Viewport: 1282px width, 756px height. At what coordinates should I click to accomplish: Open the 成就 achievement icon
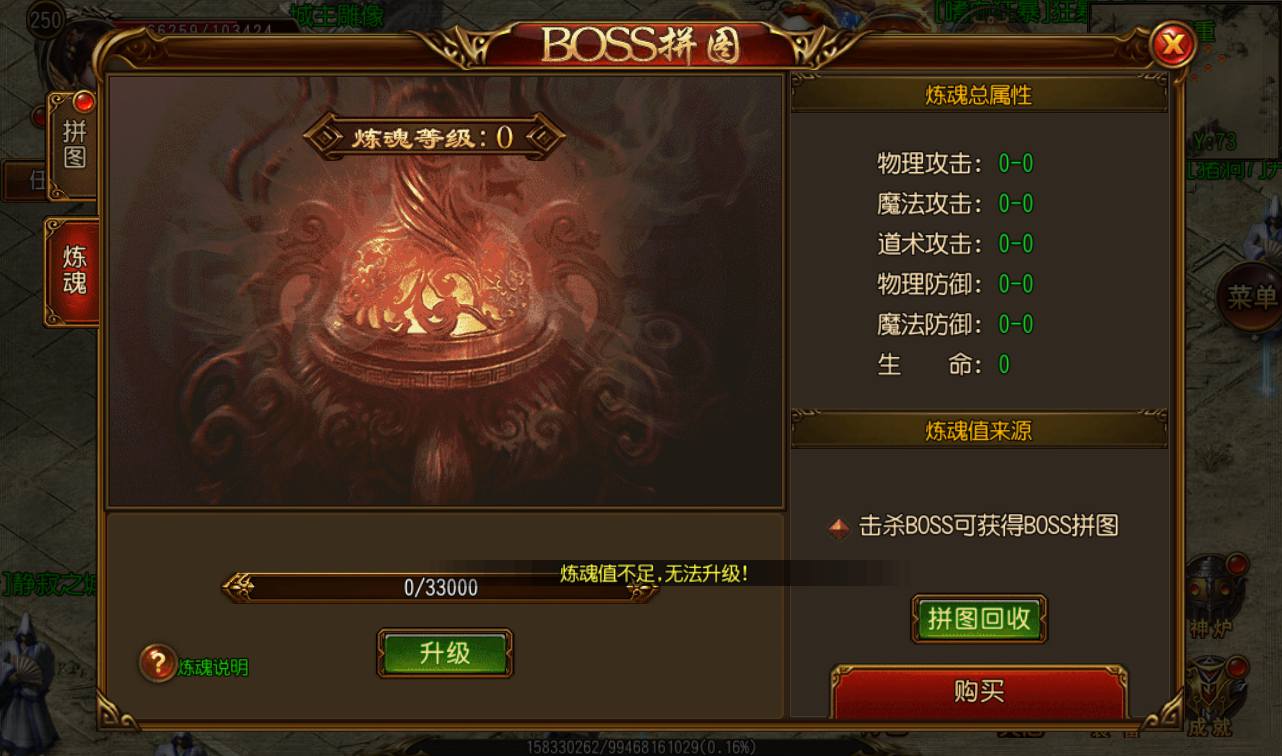[x=1212, y=695]
